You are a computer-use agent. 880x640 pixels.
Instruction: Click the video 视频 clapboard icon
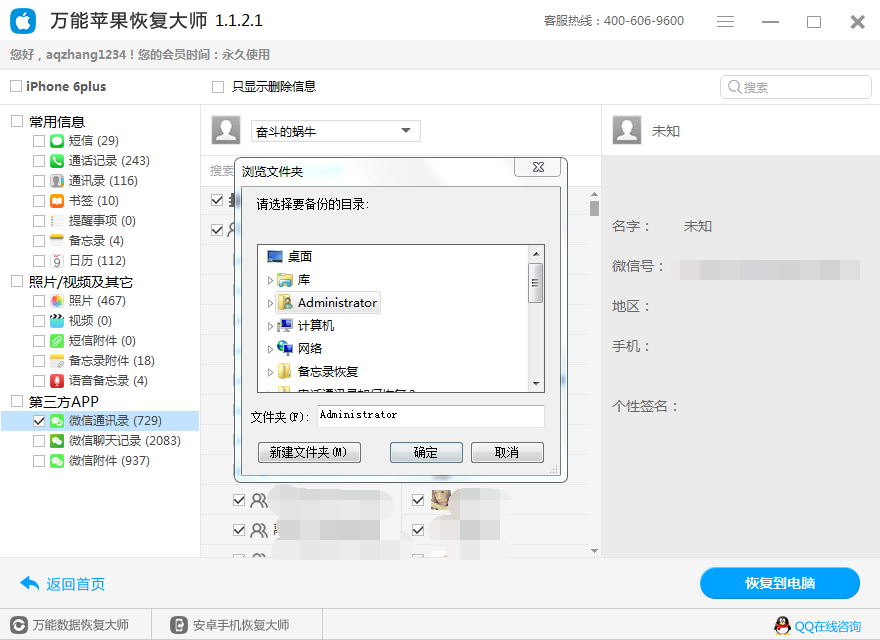coord(57,321)
